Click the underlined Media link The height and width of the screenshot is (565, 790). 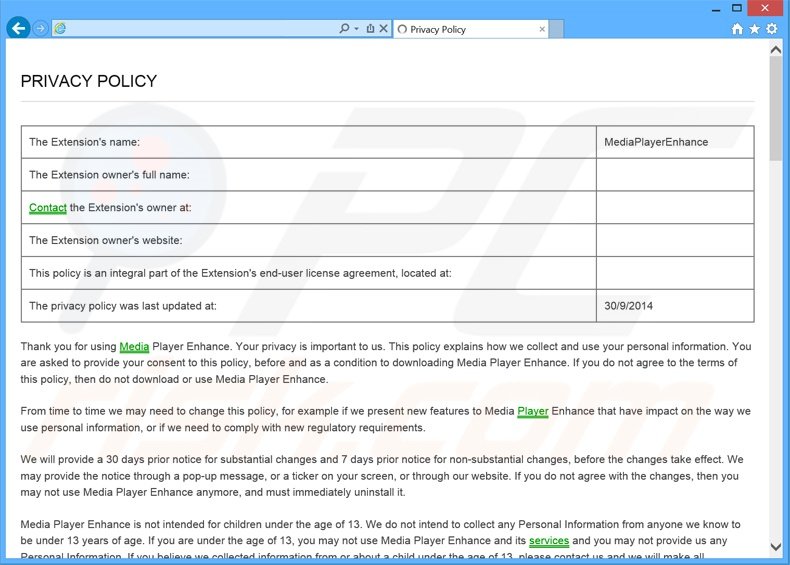coord(134,347)
